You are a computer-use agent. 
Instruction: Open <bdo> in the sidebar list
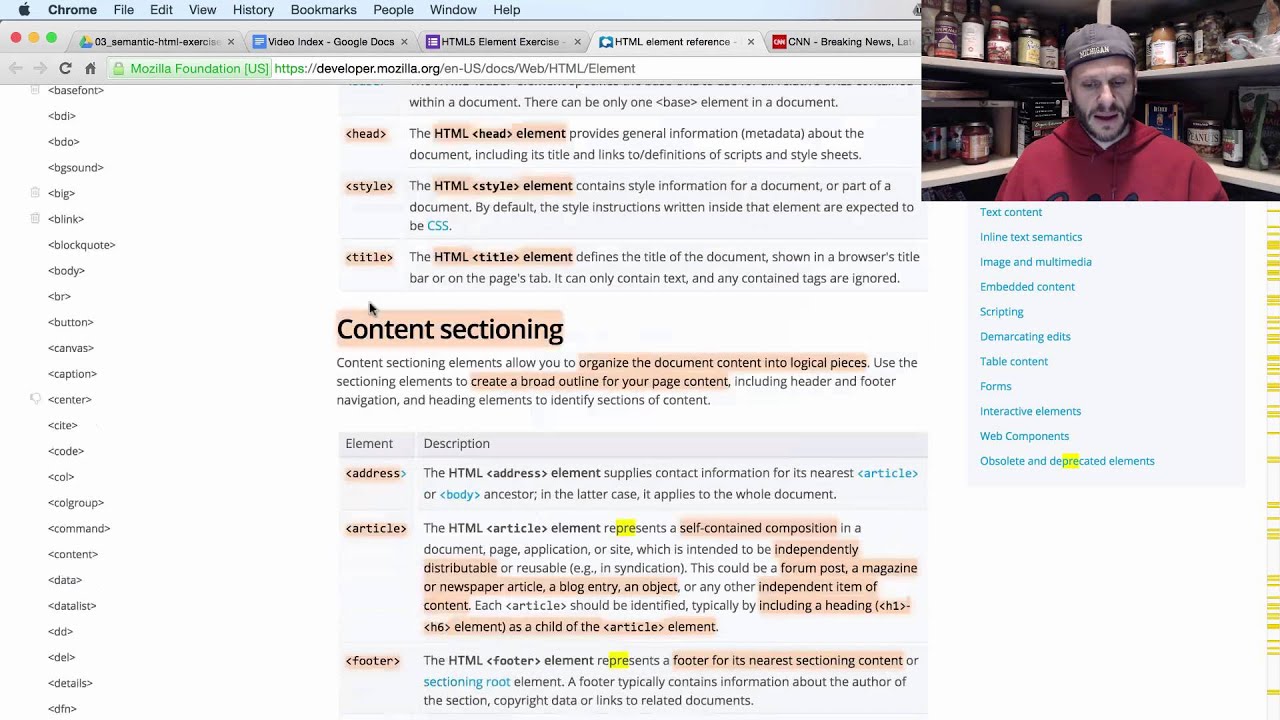[x=63, y=142]
